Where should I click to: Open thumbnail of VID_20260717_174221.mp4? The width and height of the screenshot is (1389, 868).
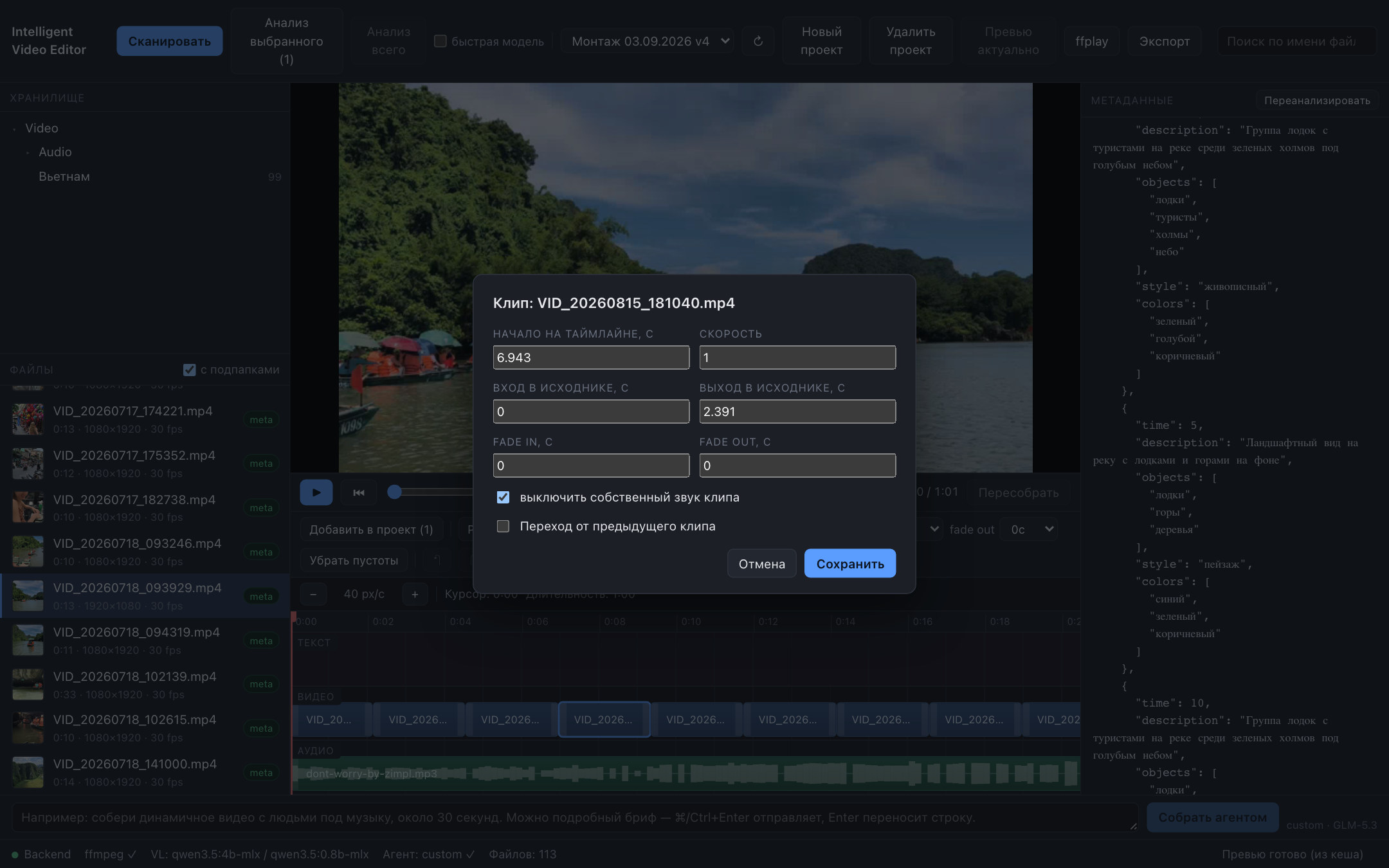tap(28, 419)
